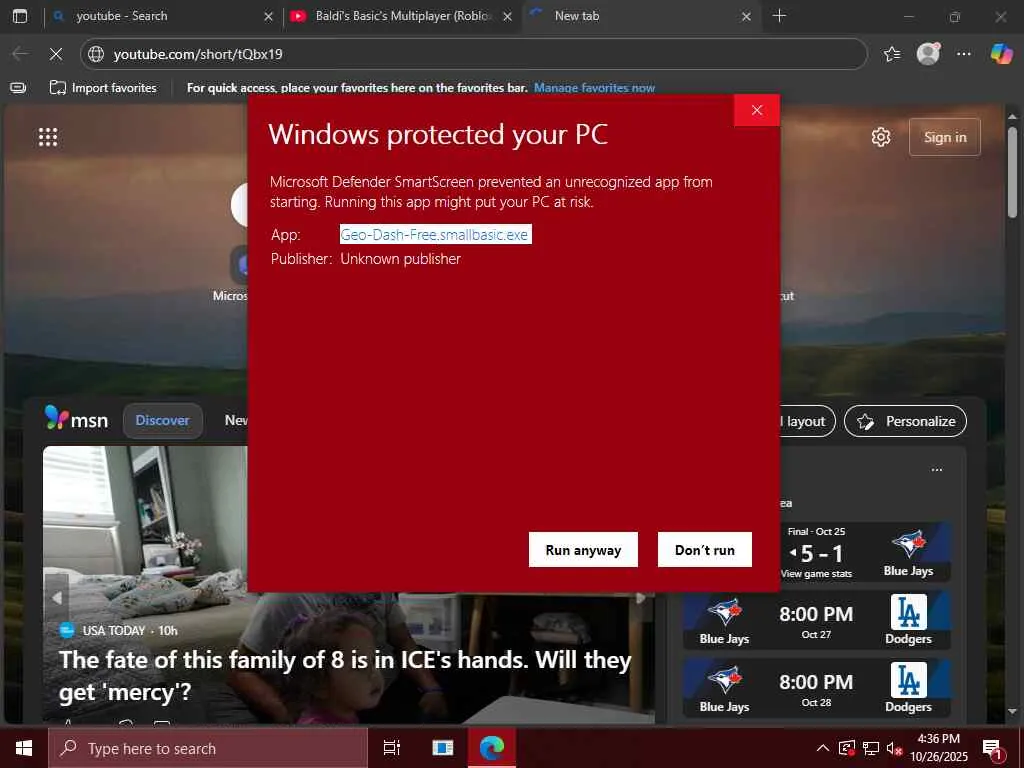Click the favorites bar icon at far left

click(18, 88)
